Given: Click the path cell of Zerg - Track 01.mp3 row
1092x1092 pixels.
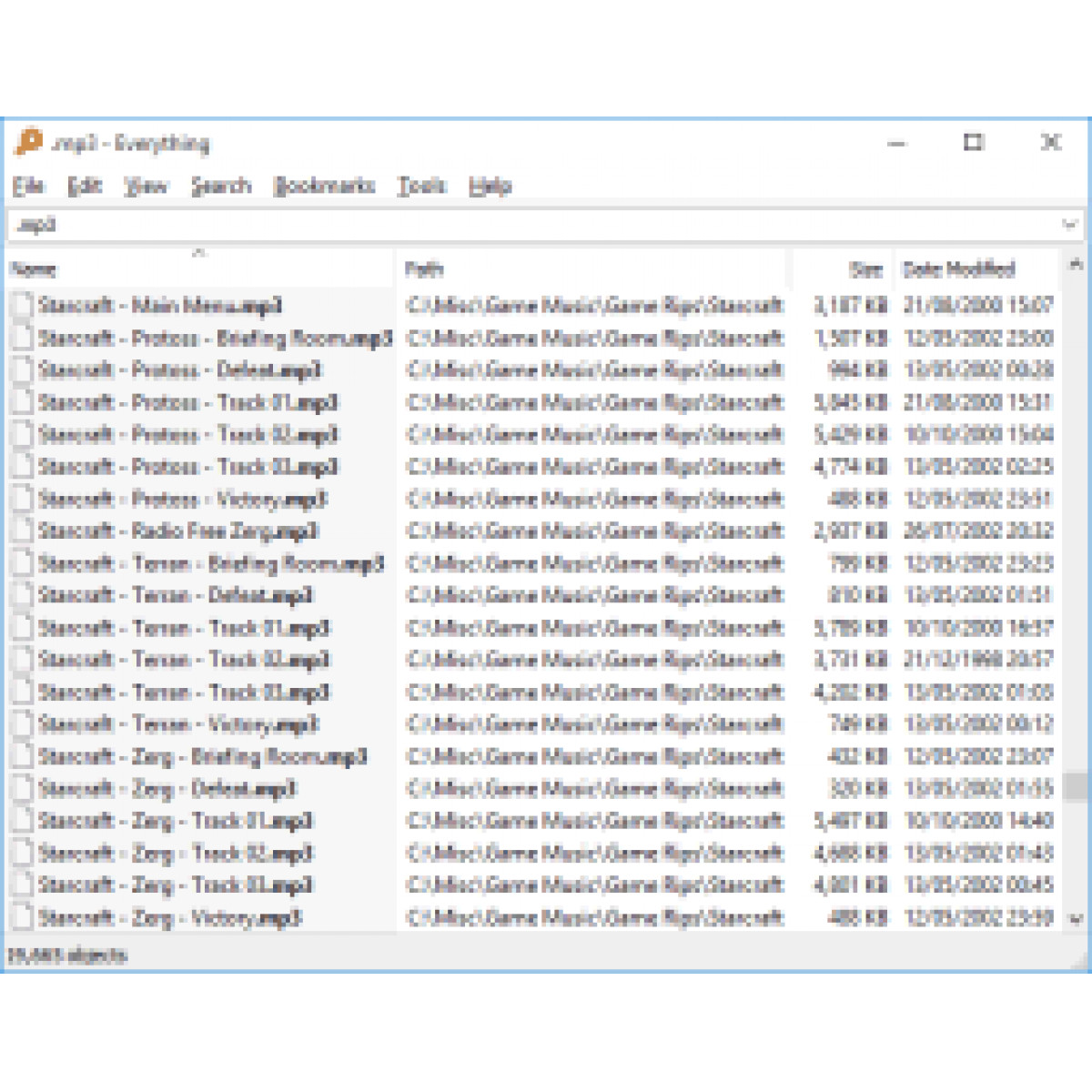Looking at the screenshot, I should click(595, 821).
